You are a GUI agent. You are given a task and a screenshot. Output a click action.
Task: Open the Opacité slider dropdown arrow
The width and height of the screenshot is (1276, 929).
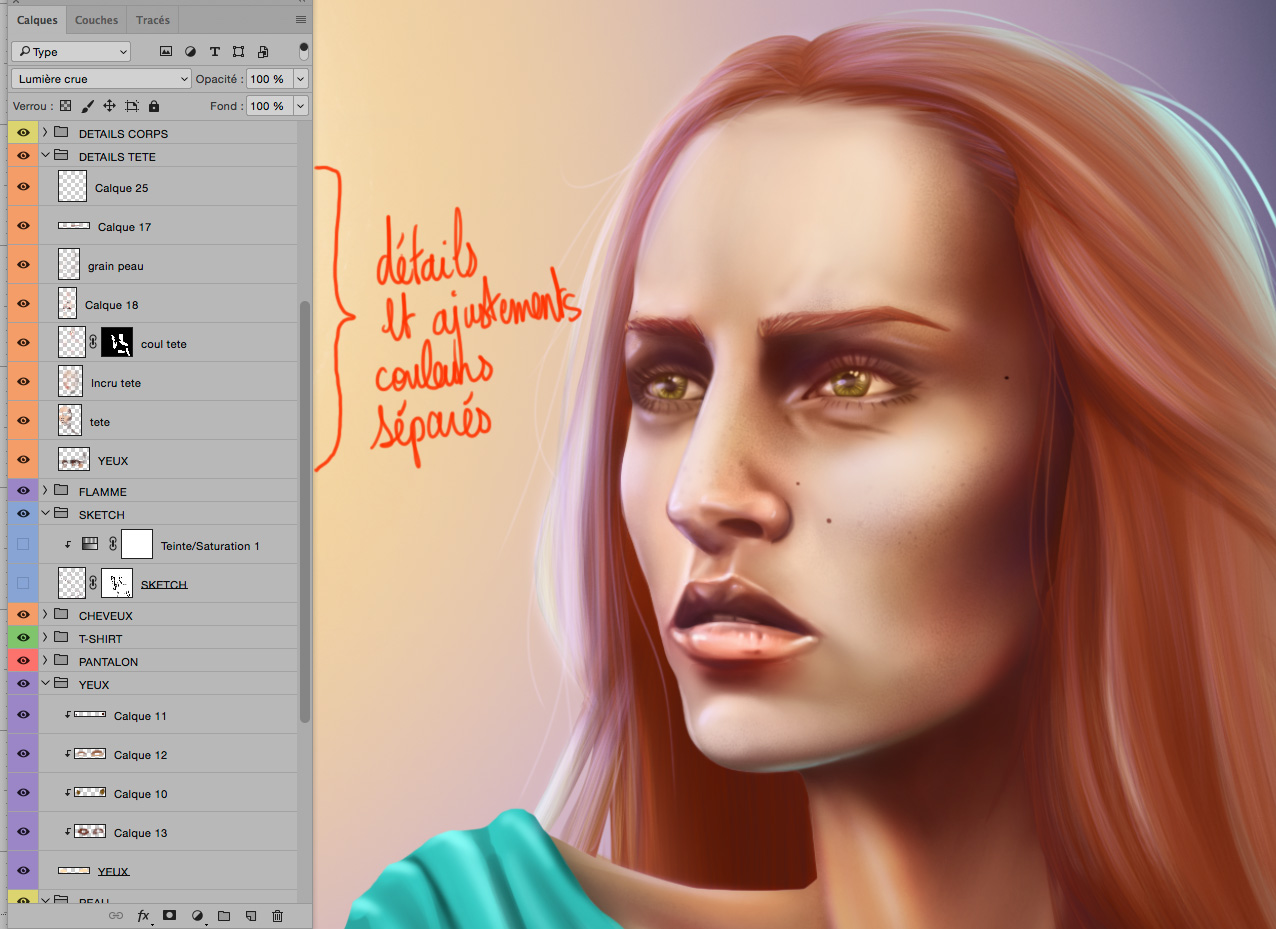coord(301,79)
